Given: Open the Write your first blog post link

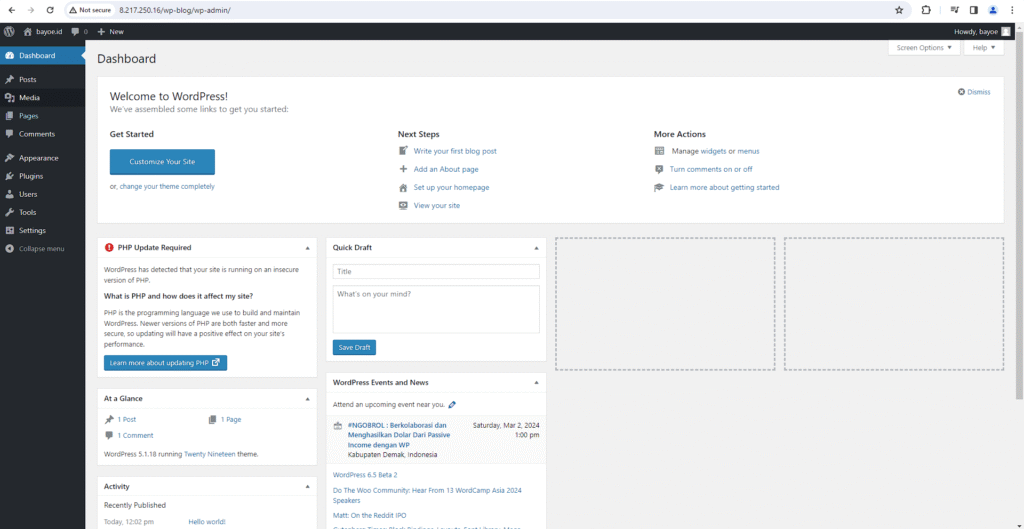Looking at the screenshot, I should point(455,151).
